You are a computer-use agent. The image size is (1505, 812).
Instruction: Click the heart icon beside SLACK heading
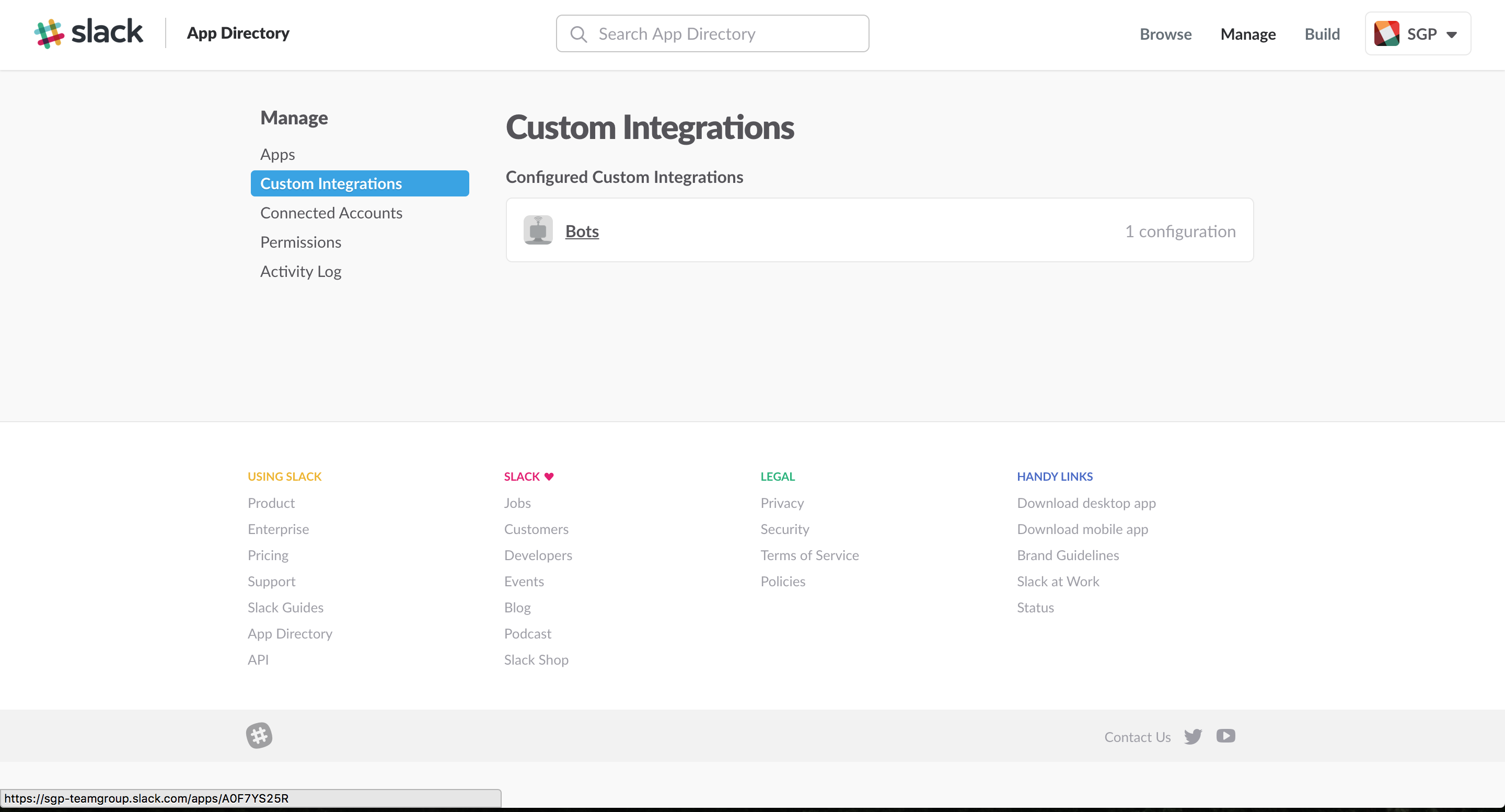(x=549, y=476)
